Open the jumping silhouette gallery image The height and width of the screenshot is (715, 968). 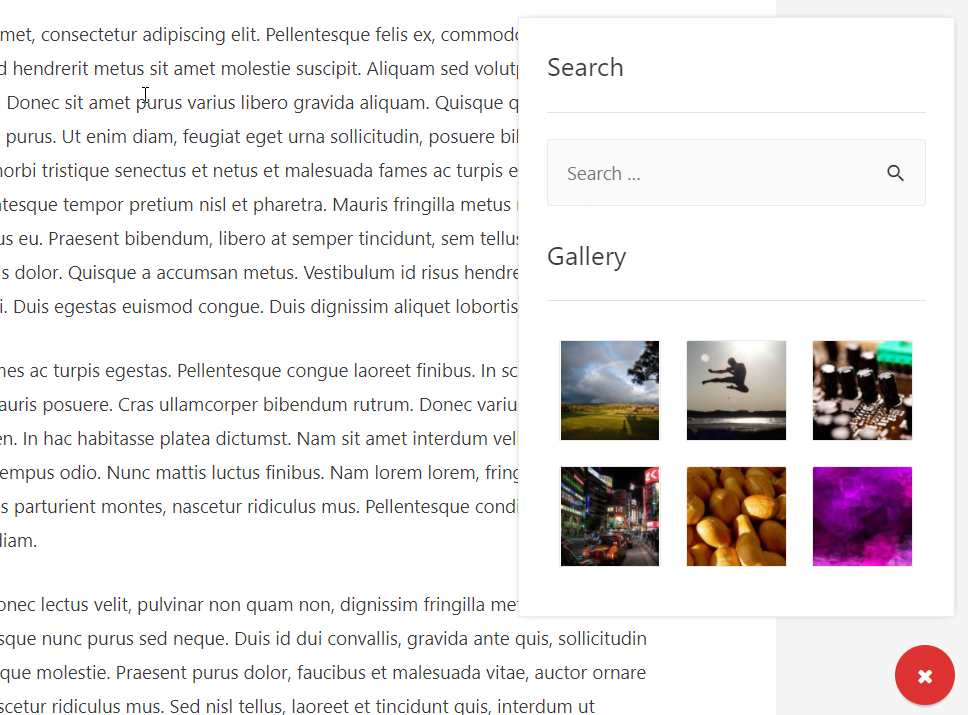(736, 390)
